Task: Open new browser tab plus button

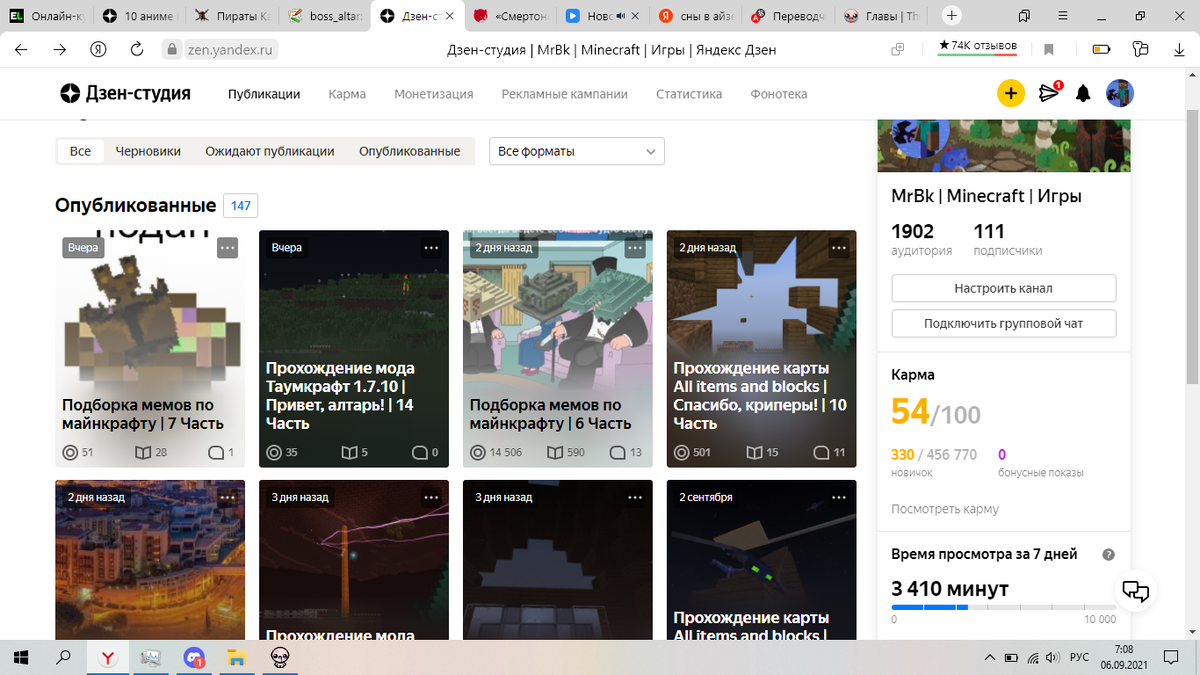Action: point(951,16)
